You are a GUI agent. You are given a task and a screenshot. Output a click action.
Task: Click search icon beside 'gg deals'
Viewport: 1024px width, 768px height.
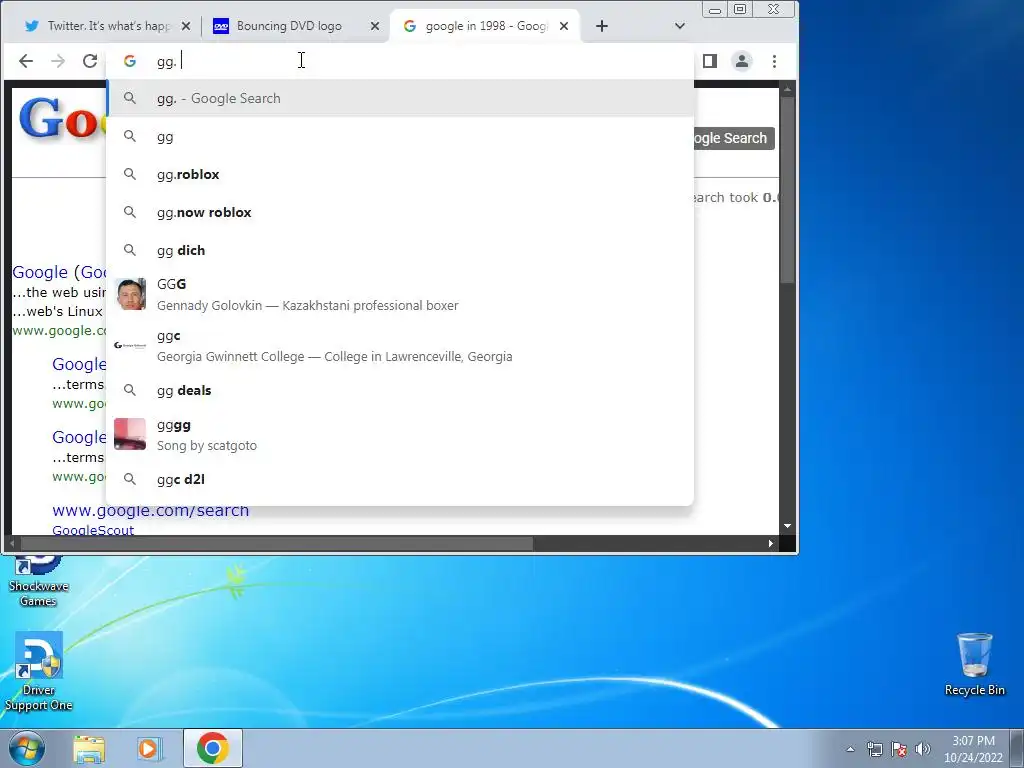pyautogui.click(x=130, y=391)
